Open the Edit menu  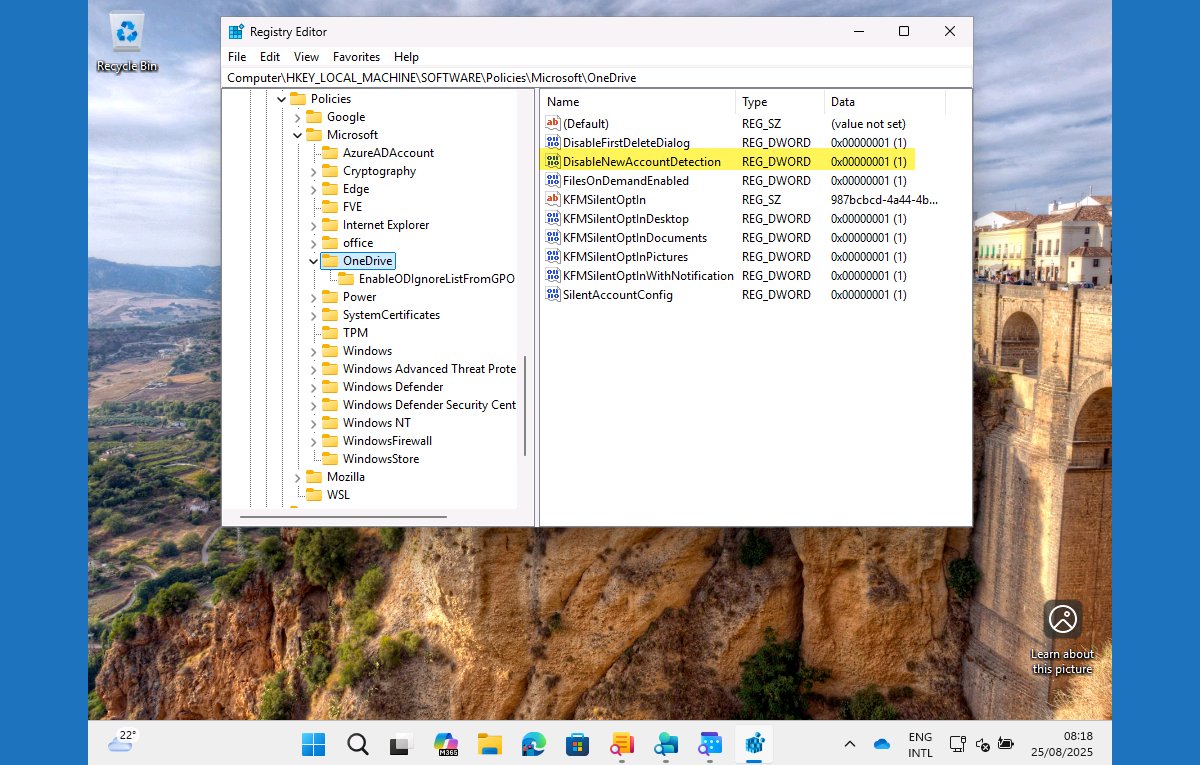[270, 57]
